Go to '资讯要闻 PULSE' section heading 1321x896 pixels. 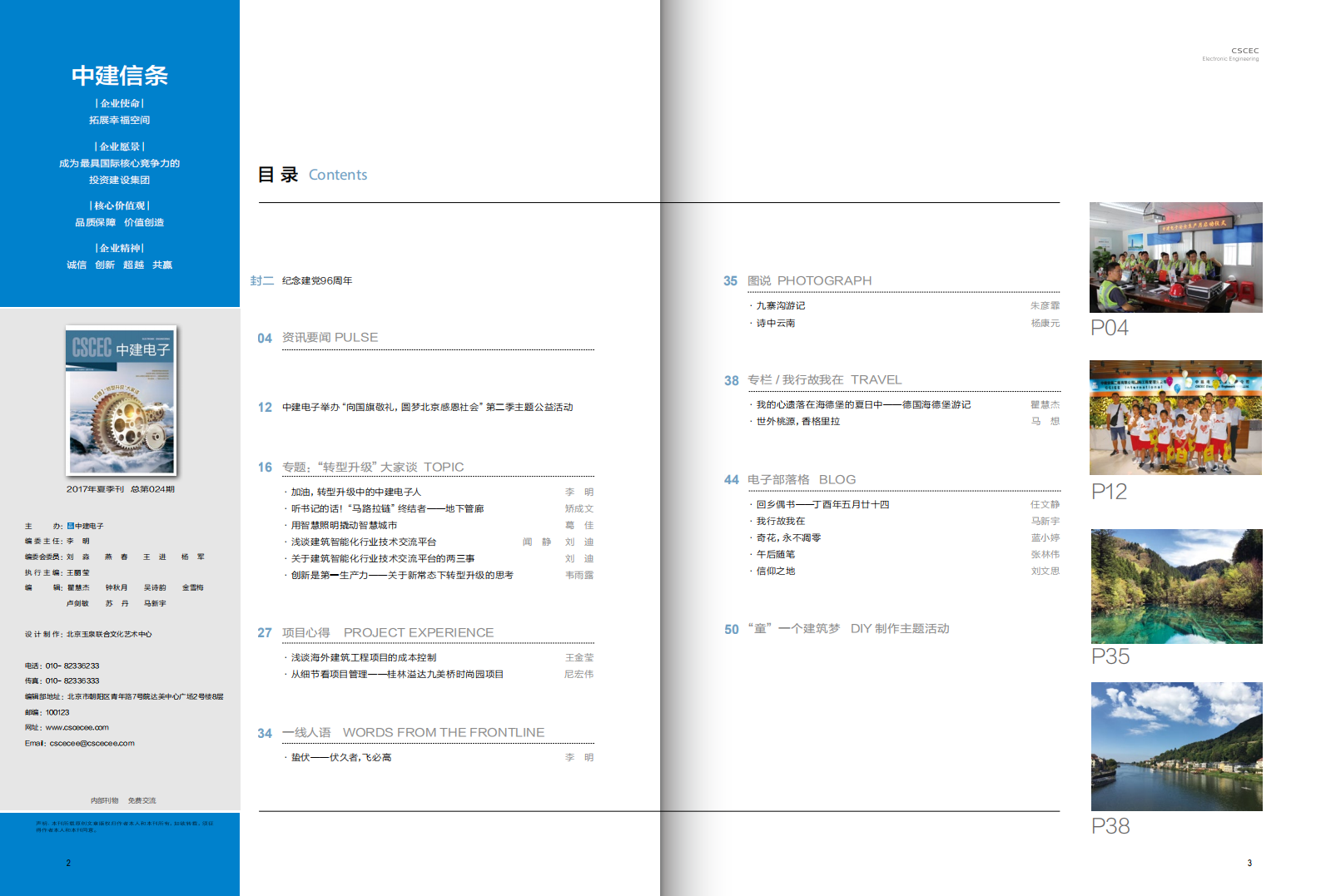[330, 337]
